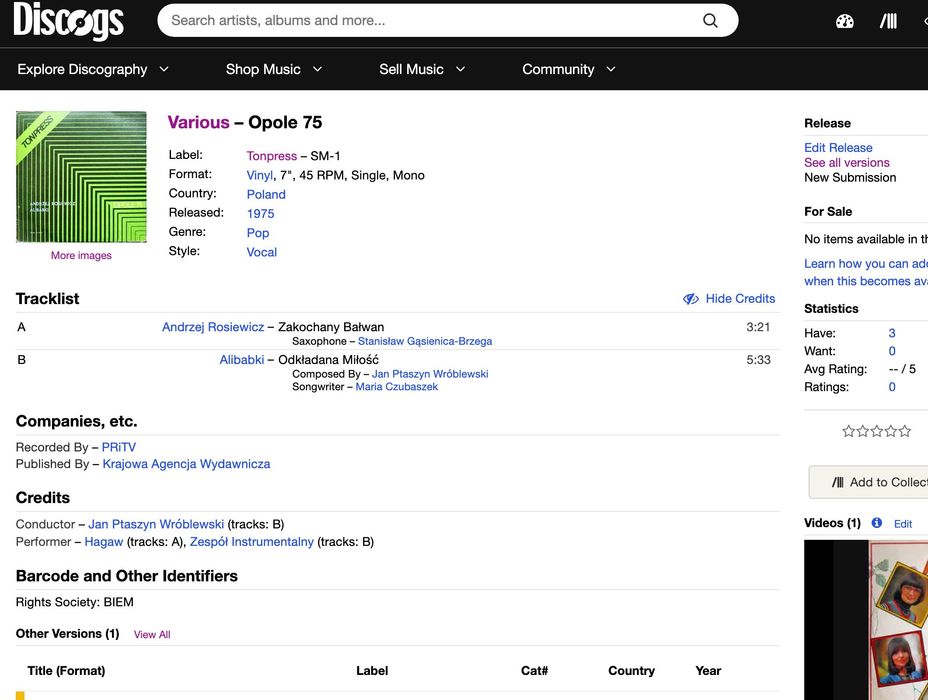Open PRiTV company link
This screenshot has width=928, height=700.
pyautogui.click(x=118, y=447)
